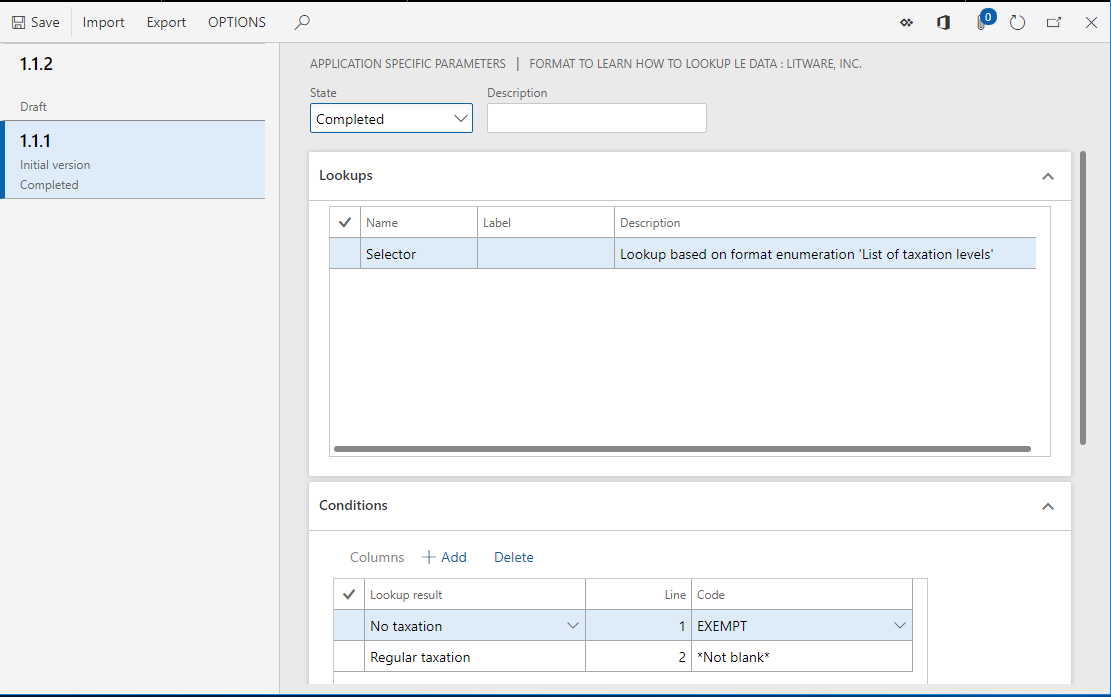Collapse the Conditions section
The height and width of the screenshot is (697, 1111).
(x=1048, y=506)
